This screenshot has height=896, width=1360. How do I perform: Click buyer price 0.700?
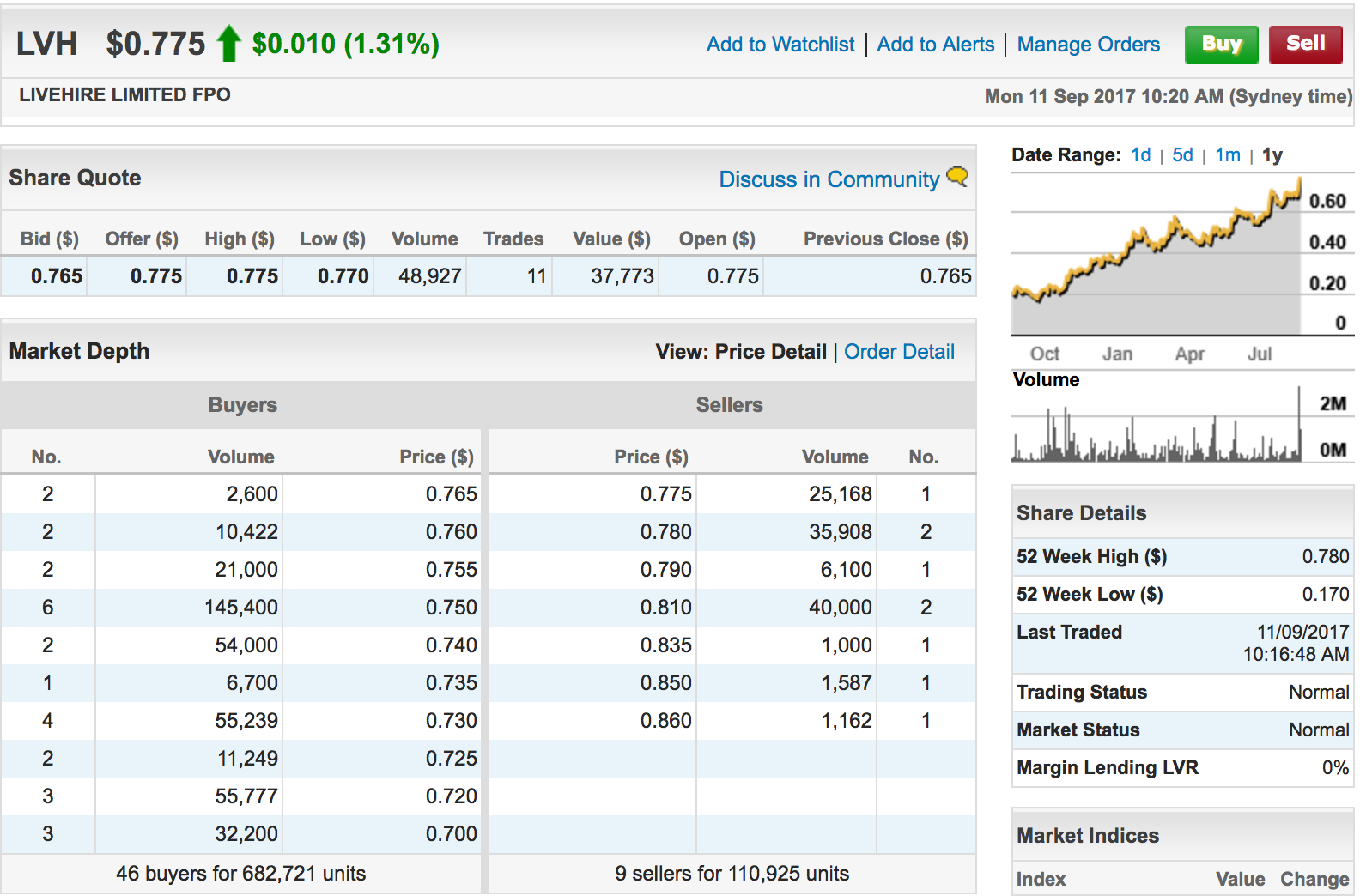click(451, 834)
